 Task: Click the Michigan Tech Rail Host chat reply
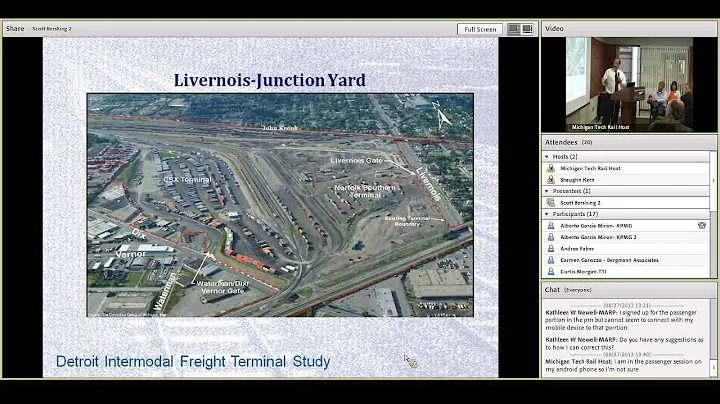coord(624,365)
